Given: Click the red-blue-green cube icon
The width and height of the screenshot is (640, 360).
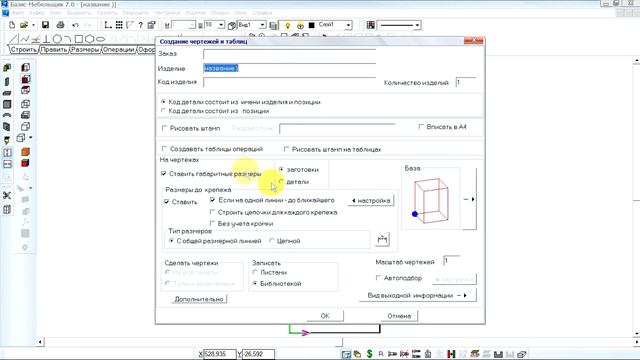Looking at the screenshot, I should (x=25, y=163).
